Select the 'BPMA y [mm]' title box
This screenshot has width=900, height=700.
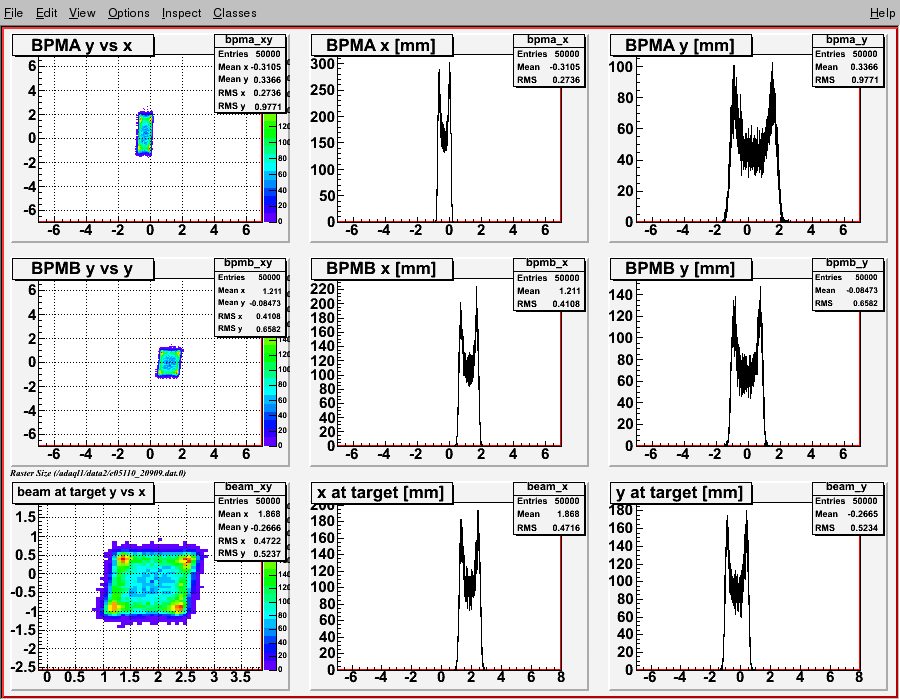tap(681, 45)
